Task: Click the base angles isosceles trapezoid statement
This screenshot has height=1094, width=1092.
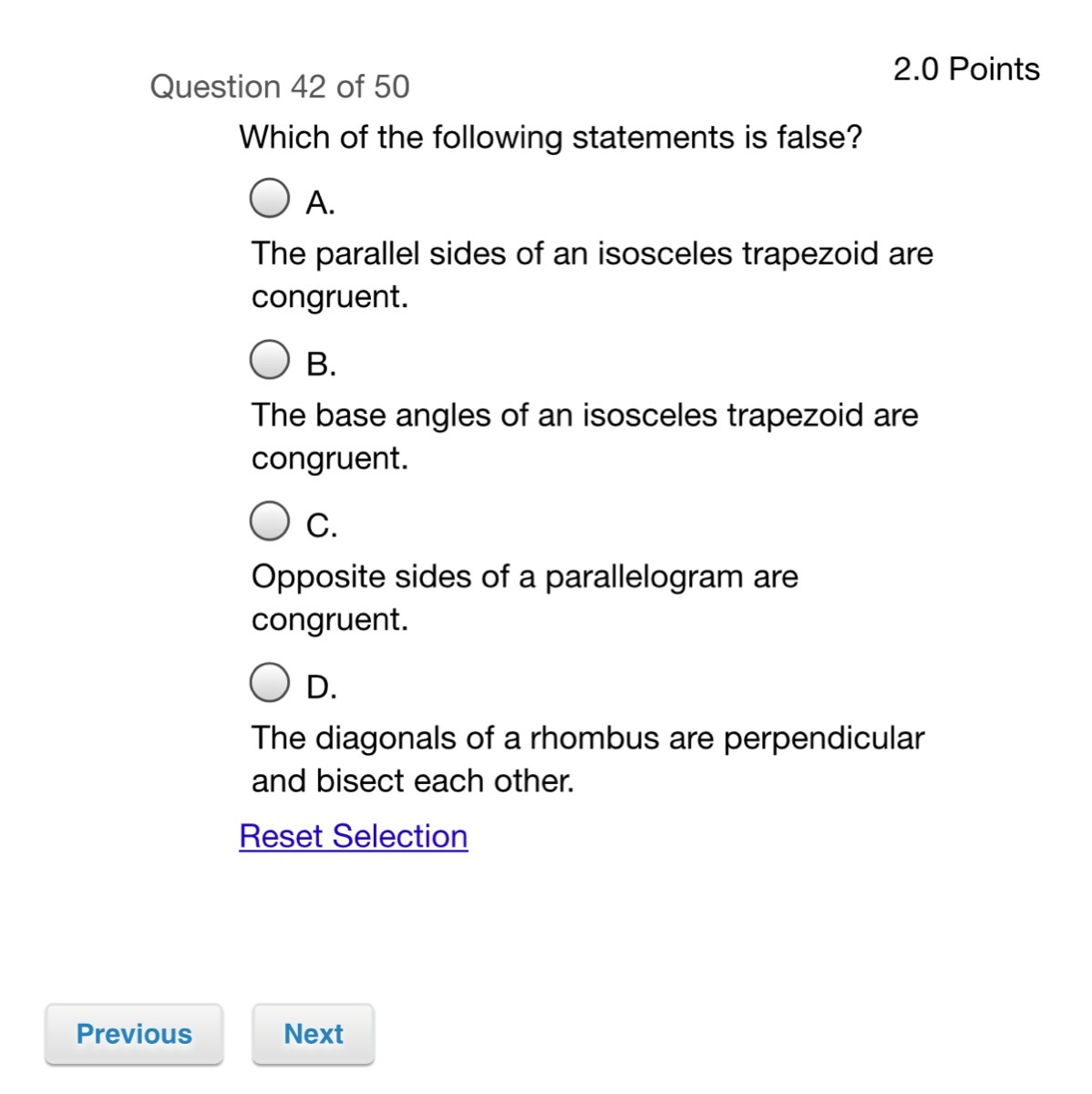Action: click(585, 436)
